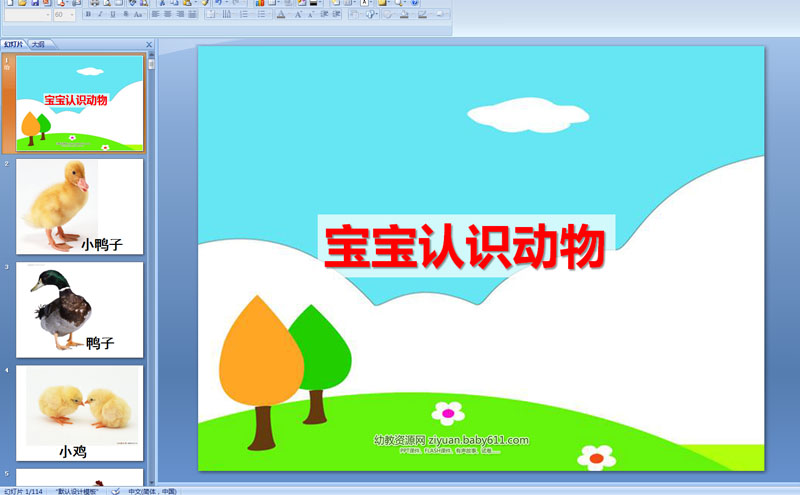
Task: Align text right
Action: (x=180, y=14)
